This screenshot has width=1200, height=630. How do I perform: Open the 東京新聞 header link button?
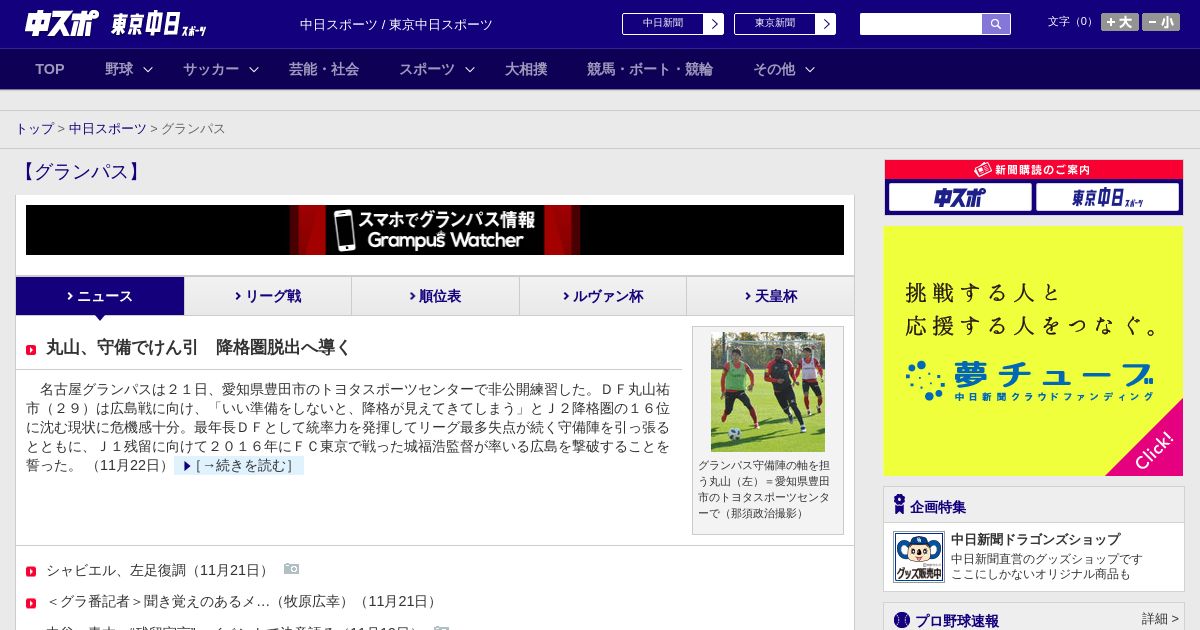pyautogui.click(x=785, y=24)
